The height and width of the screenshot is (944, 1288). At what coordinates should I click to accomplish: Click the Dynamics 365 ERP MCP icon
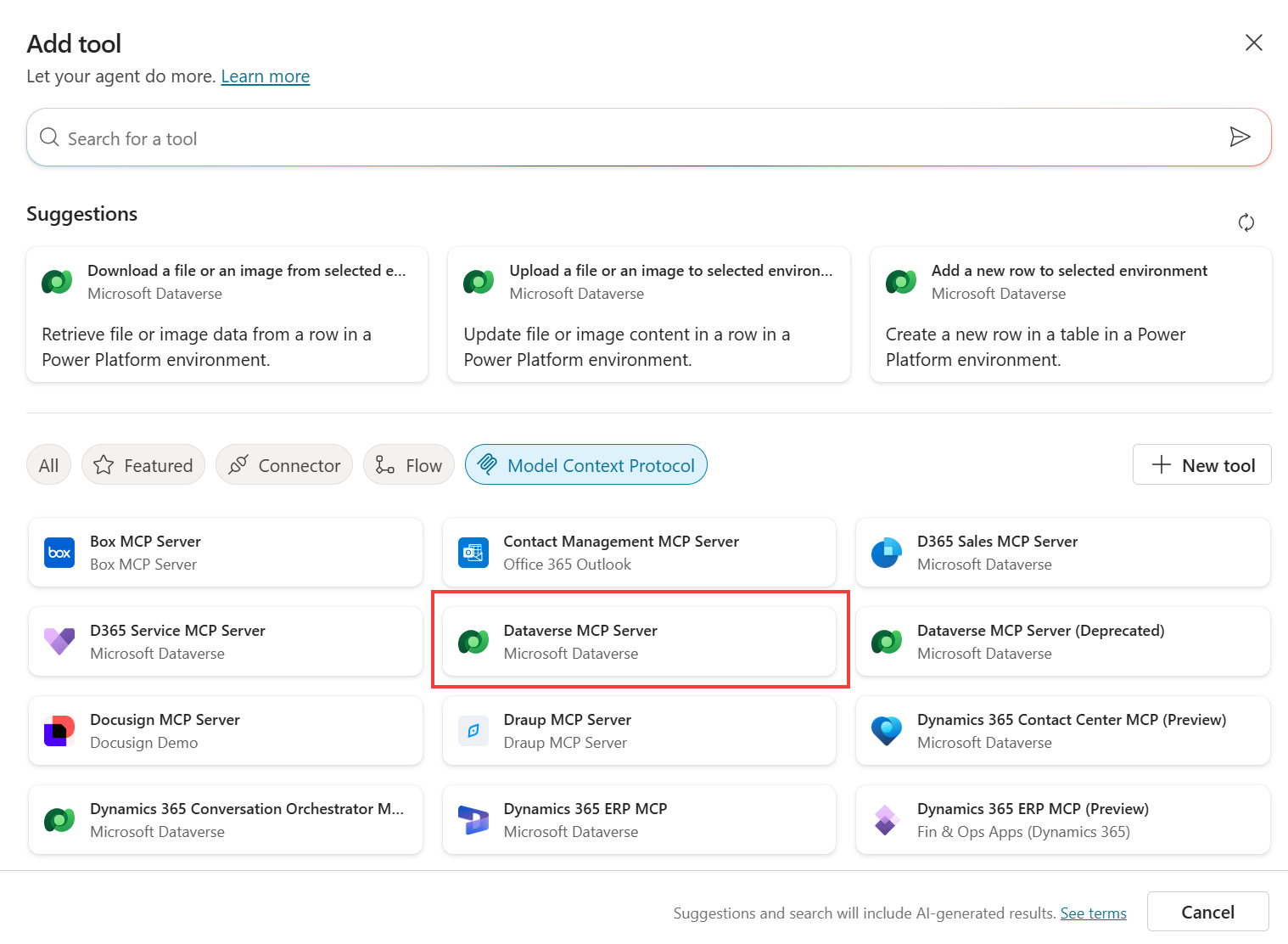473,820
